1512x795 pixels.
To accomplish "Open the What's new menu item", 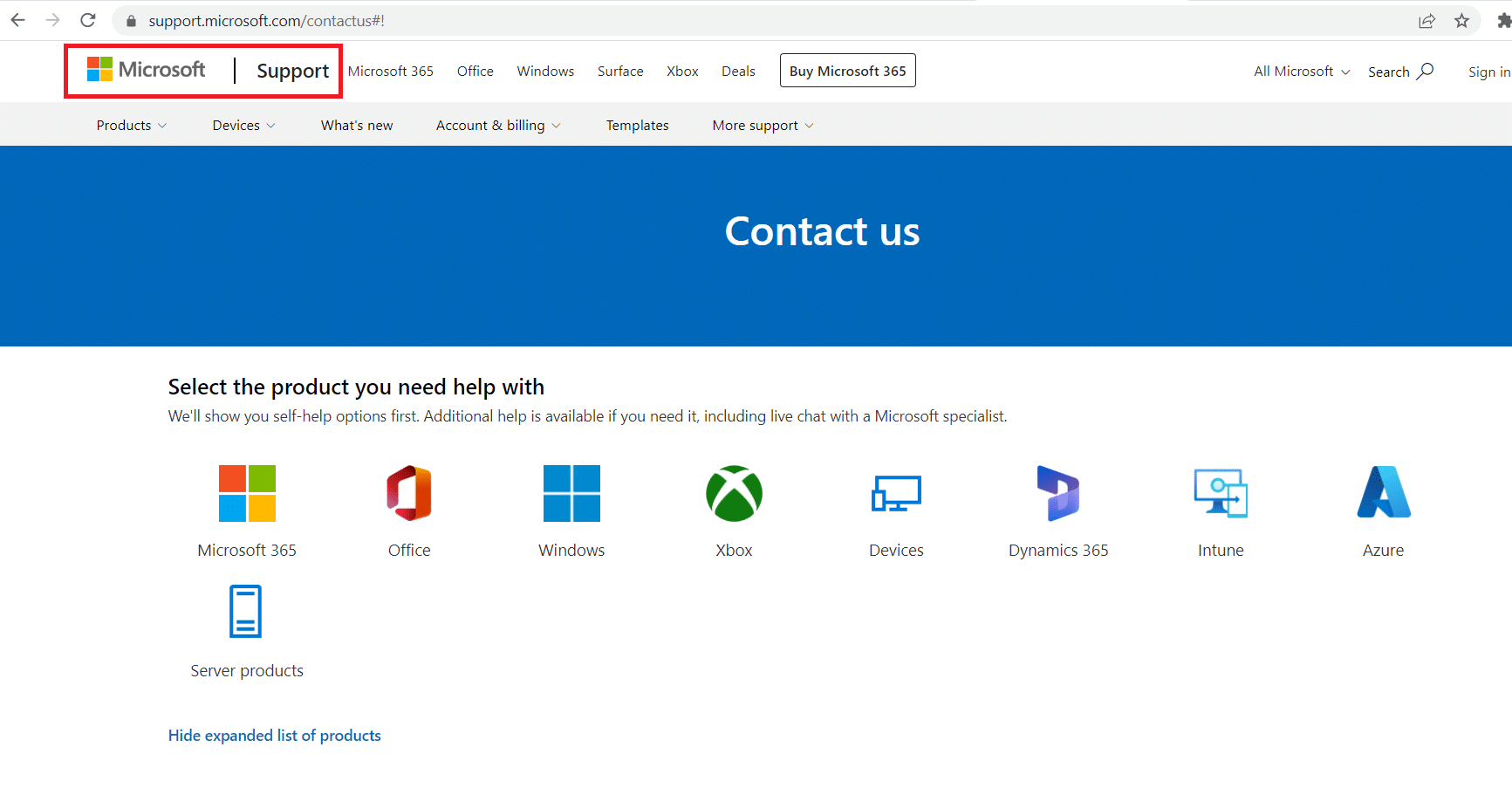I will (x=357, y=126).
